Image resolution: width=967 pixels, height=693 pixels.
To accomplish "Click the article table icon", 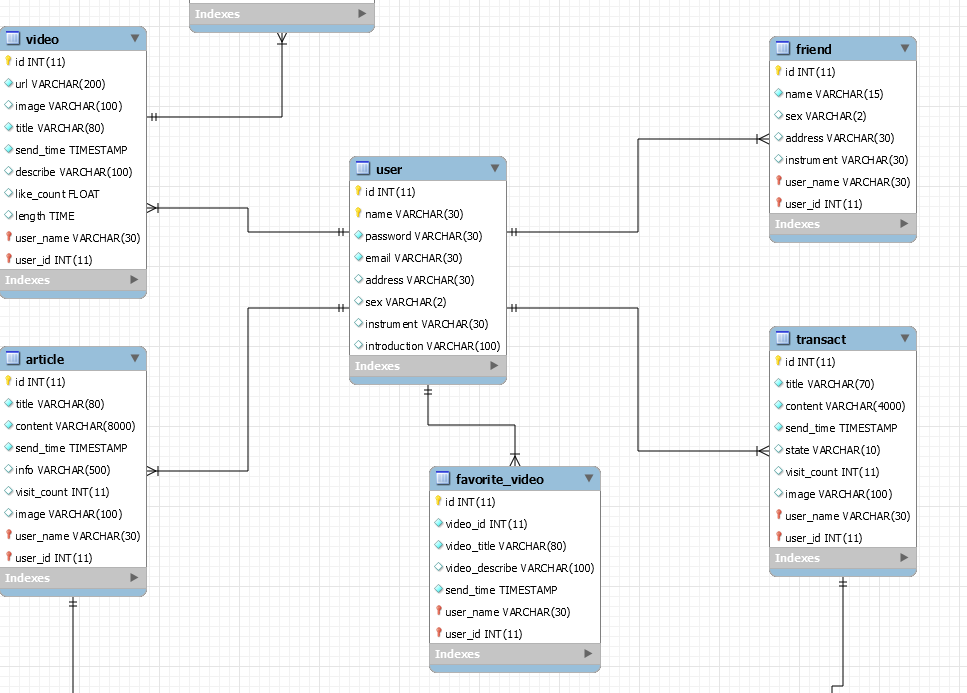I will 13,358.
